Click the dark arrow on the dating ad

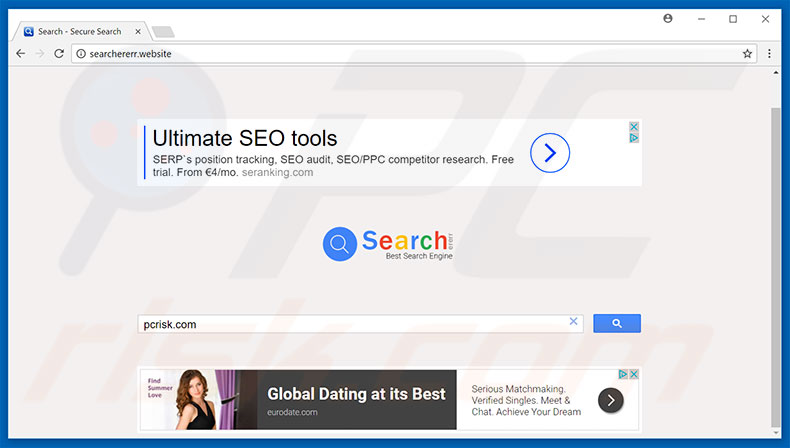(611, 401)
